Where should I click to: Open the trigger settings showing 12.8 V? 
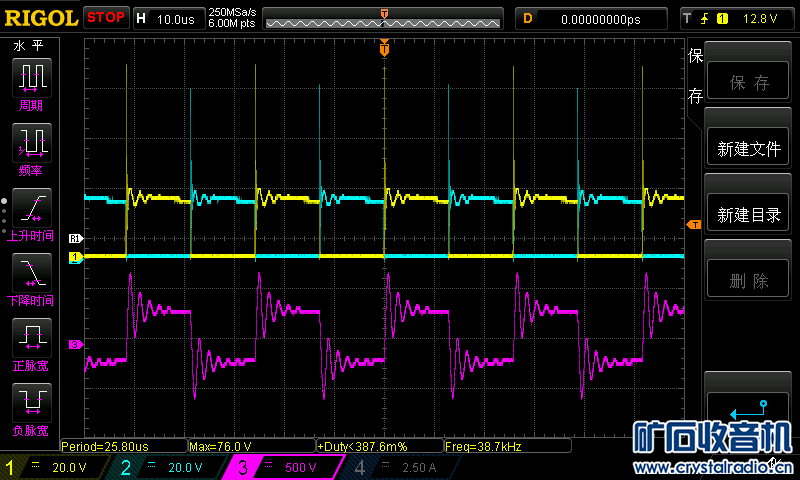[737, 19]
